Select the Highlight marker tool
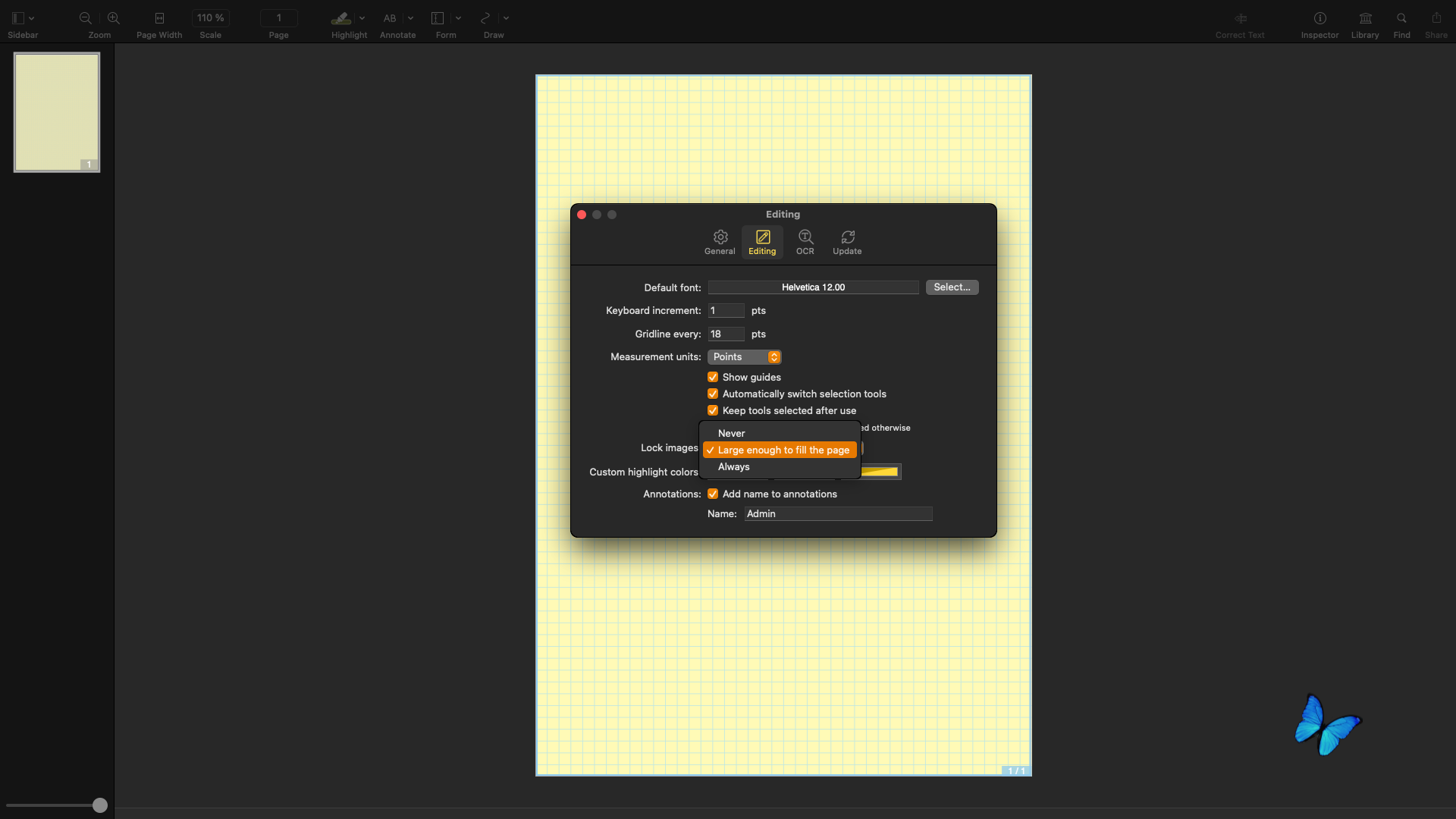The image size is (1456, 819). (x=341, y=18)
